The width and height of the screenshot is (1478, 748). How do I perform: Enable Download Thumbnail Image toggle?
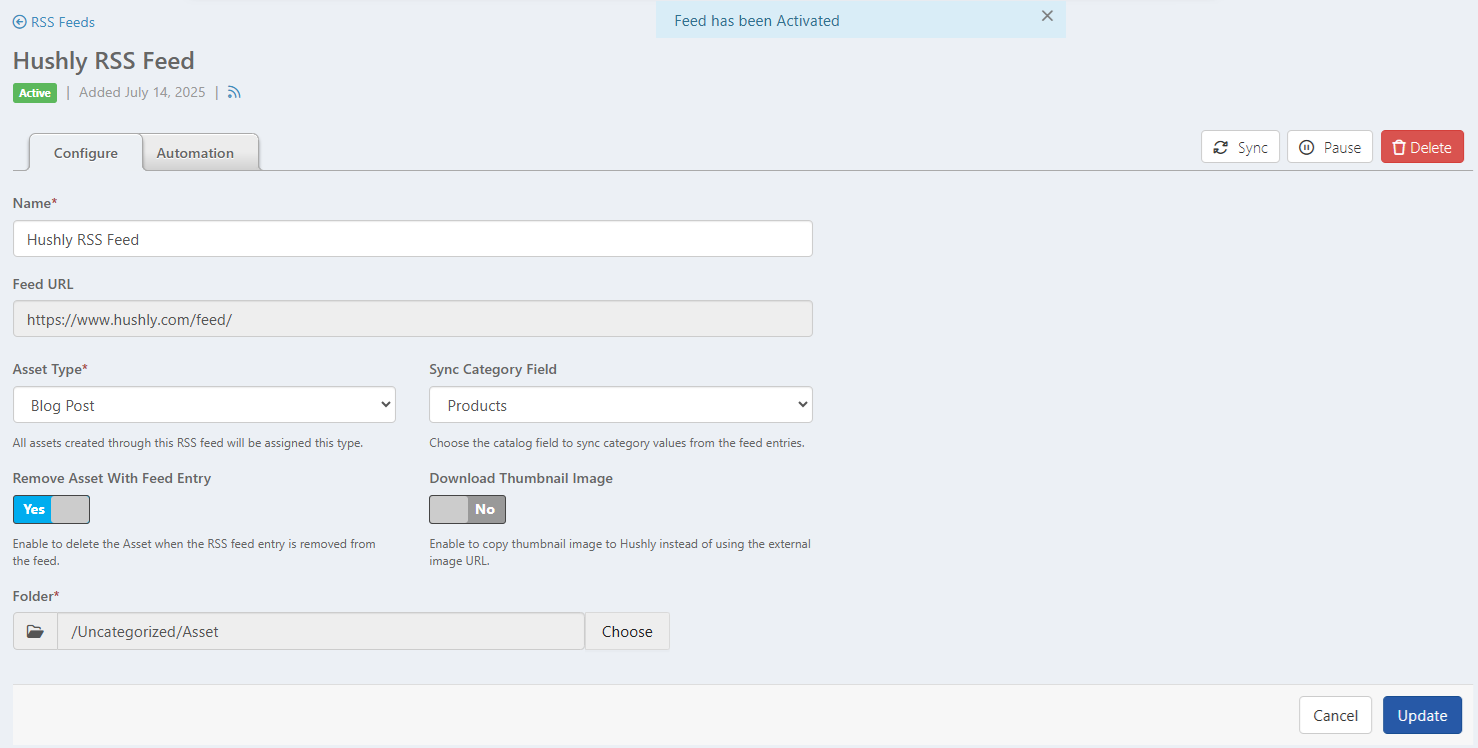tap(468, 509)
